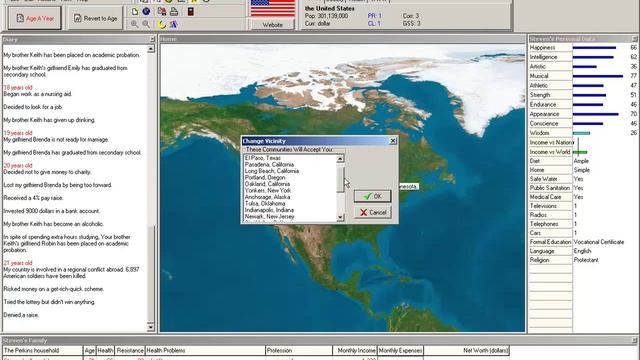This screenshot has width=640, height=360.
Task: Click the communities list scroll down arrow
Action: [340, 218]
